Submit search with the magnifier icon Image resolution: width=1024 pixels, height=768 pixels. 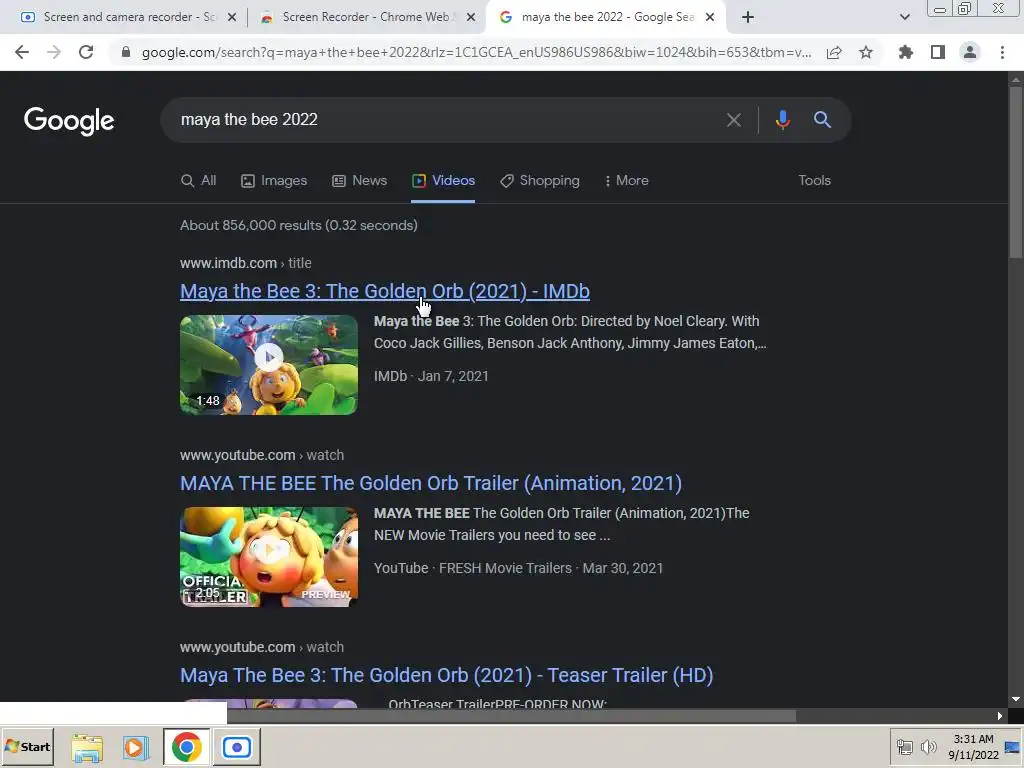[822, 120]
